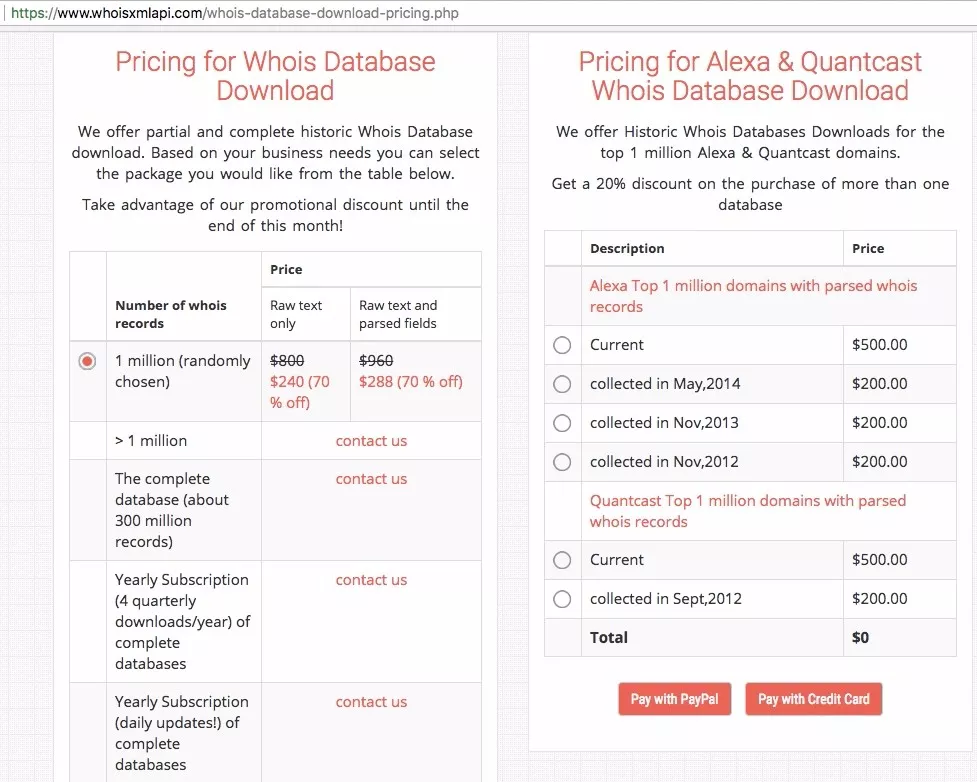Choose Alexa database collected in Nov,2013
977x782 pixels.
pos(562,423)
